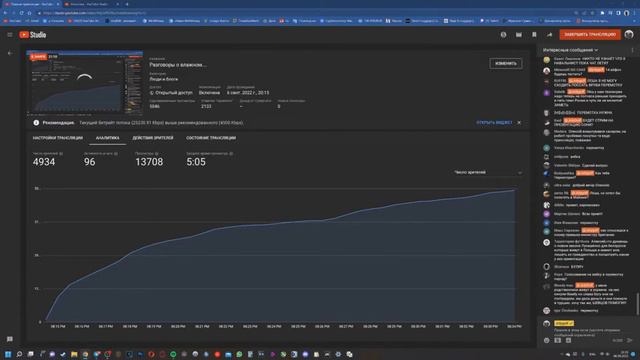Click the info icon beside Рекомендация
The width and height of the screenshot is (640, 360).
coord(36,122)
